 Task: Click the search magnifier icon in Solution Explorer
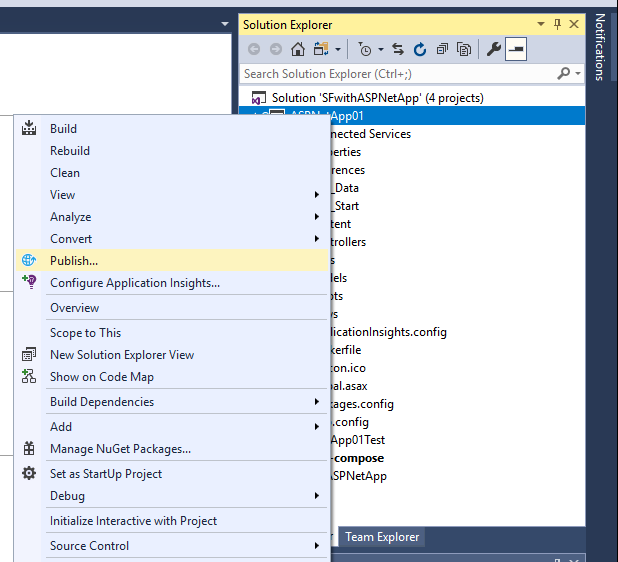click(x=564, y=73)
